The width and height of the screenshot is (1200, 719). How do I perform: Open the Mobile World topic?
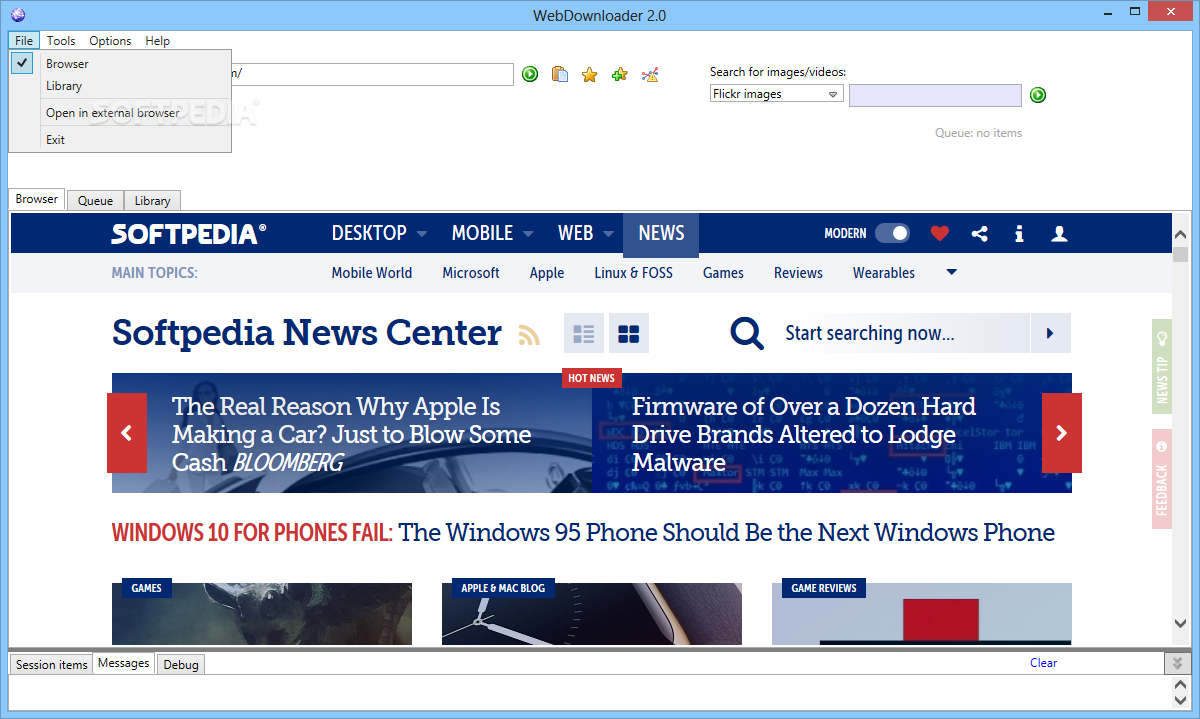(x=372, y=273)
